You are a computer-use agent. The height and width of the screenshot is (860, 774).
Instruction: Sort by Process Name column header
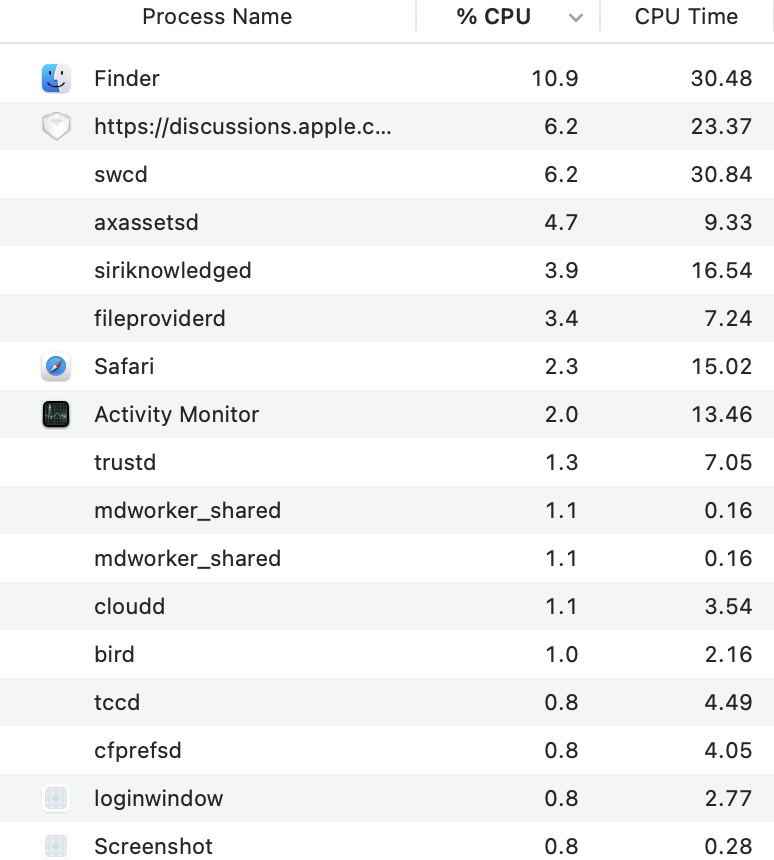(217, 17)
